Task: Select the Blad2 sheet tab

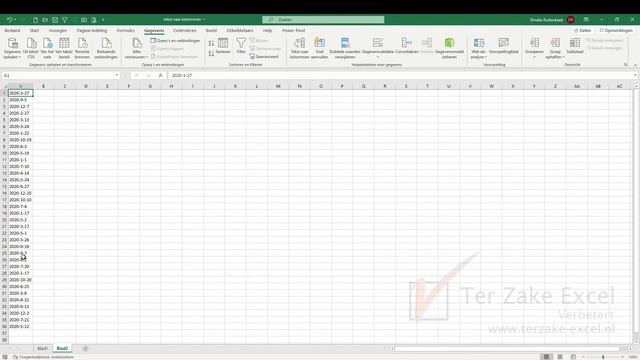Action: 62,349
